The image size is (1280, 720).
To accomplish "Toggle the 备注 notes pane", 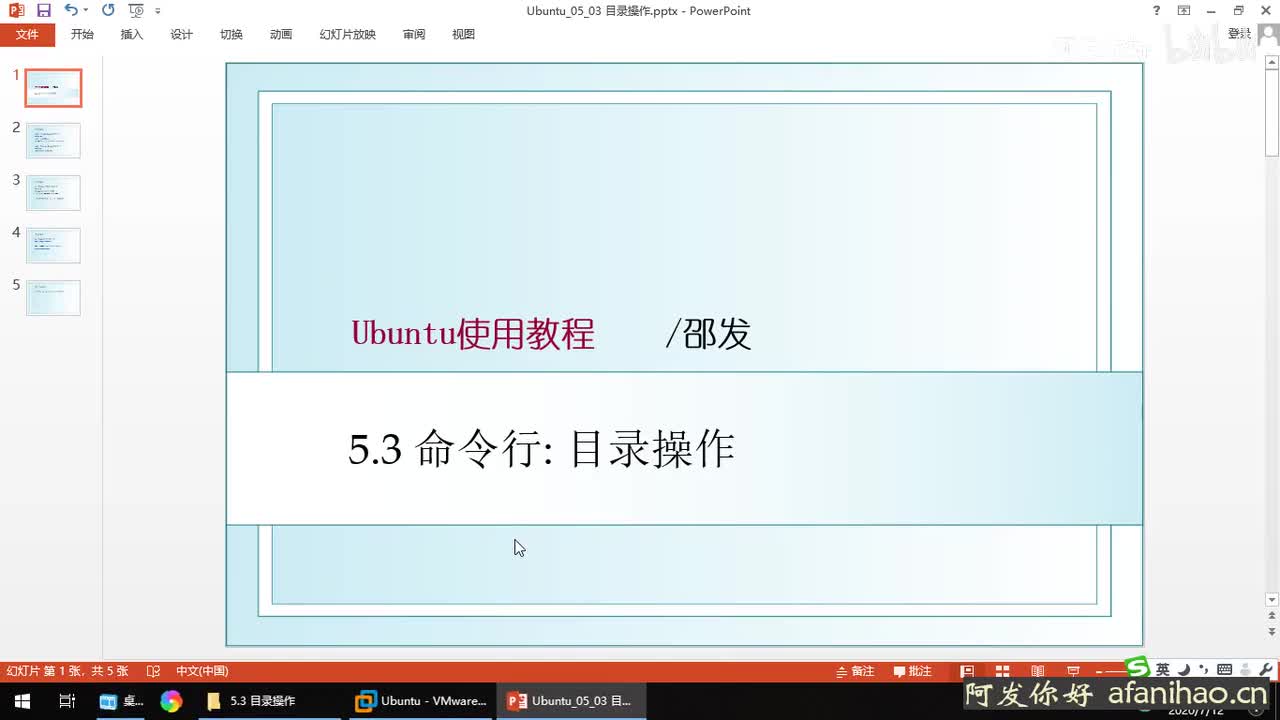I will (x=855, y=671).
